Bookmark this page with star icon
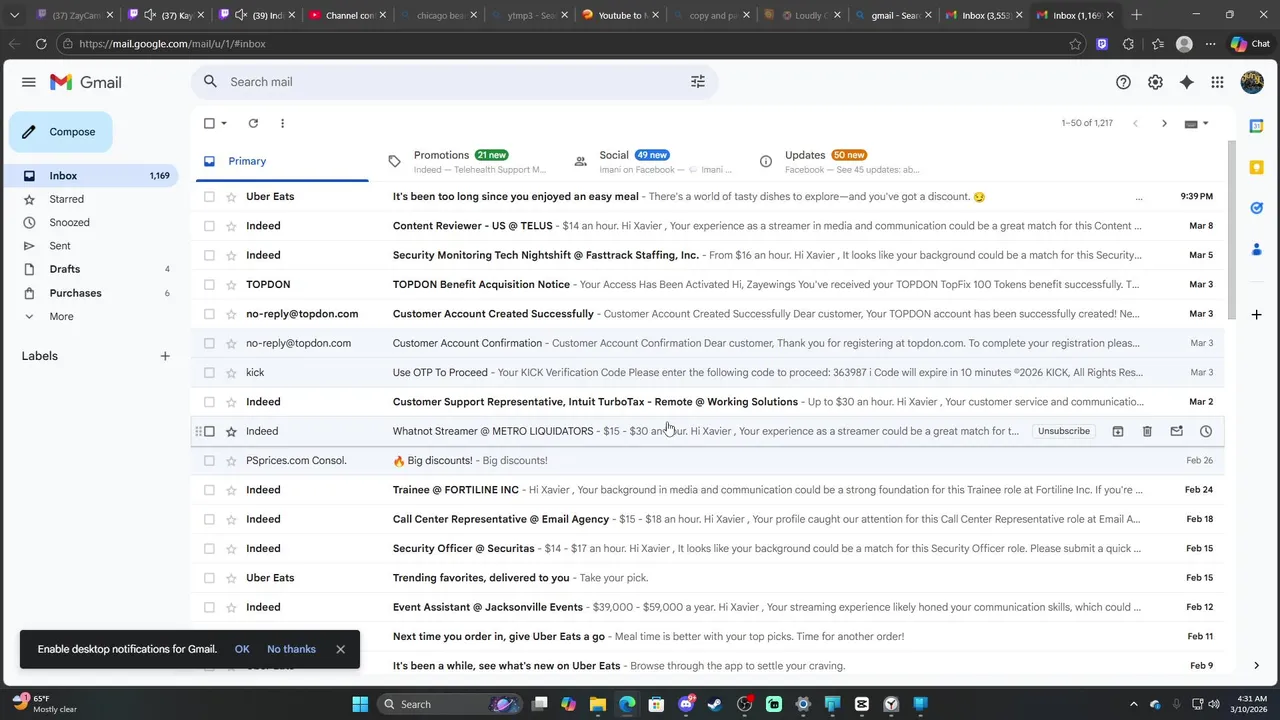This screenshot has height=720, width=1280. tap(1075, 44)
